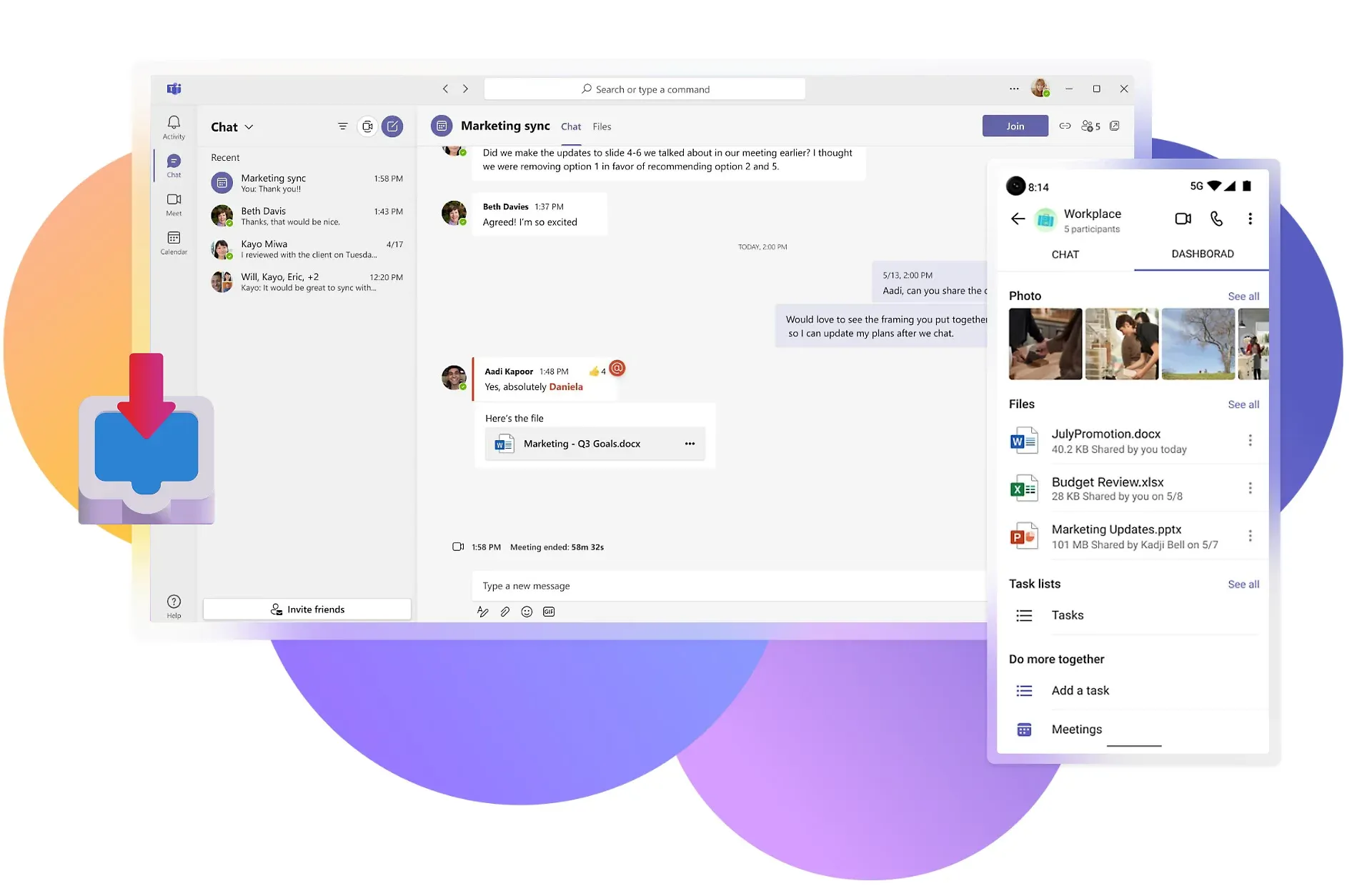Click the Activity icon in sidebar
Image resolution: width=1372 pixels, height=886 pixels.
click(173, 126)
